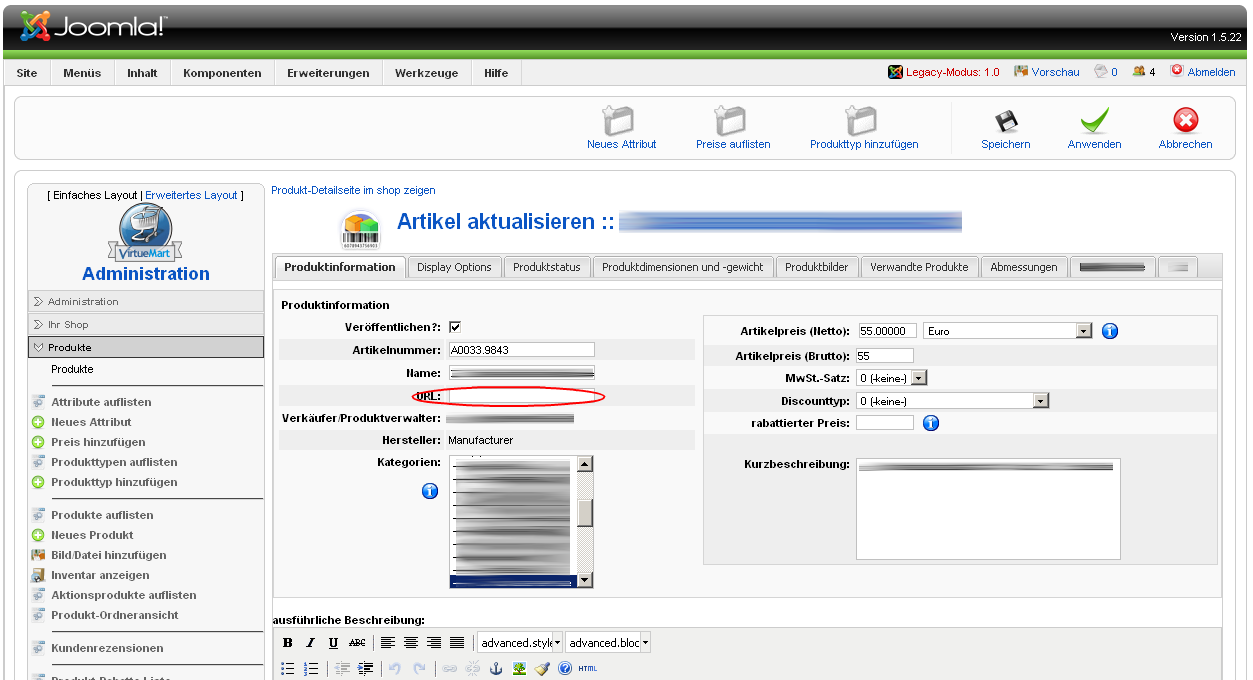Edit HTML source in the editor
This screenshot has height=680, width=1253.
[588, 668]
